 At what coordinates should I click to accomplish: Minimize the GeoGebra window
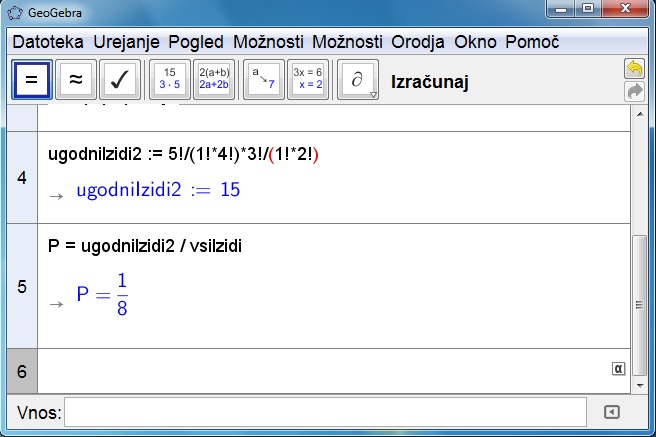pos(561,8)
